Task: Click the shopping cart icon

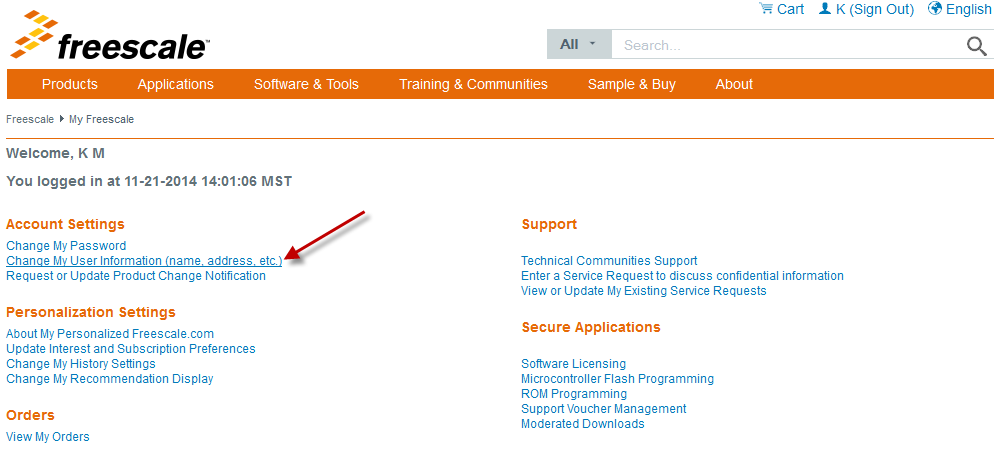Action: pyautogui.click(x=766, y=9)
